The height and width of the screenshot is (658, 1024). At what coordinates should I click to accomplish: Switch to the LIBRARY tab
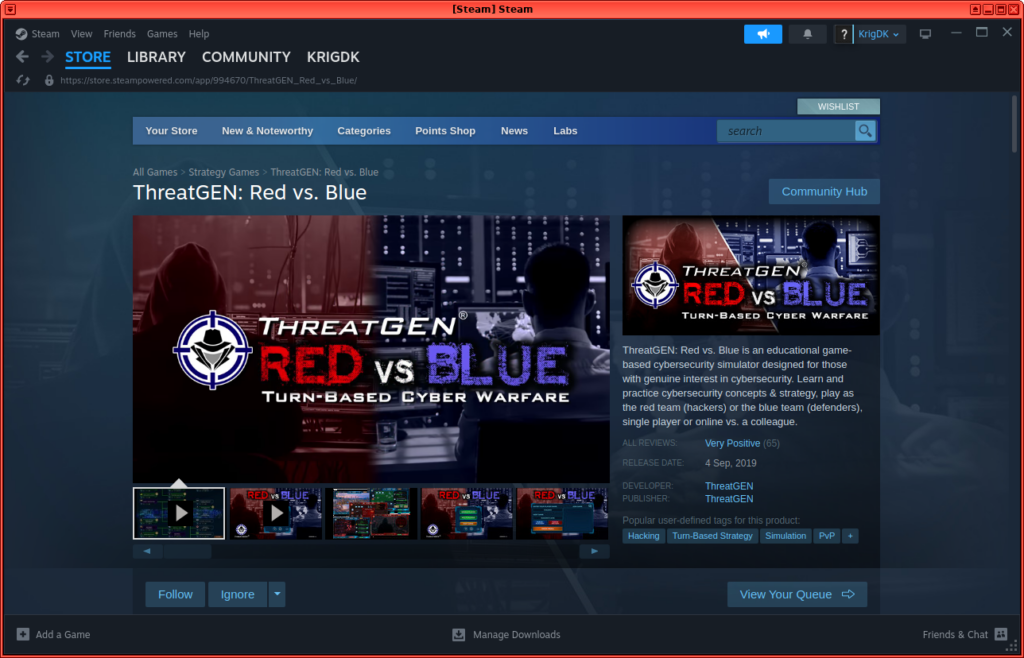[x=156, y=57]
